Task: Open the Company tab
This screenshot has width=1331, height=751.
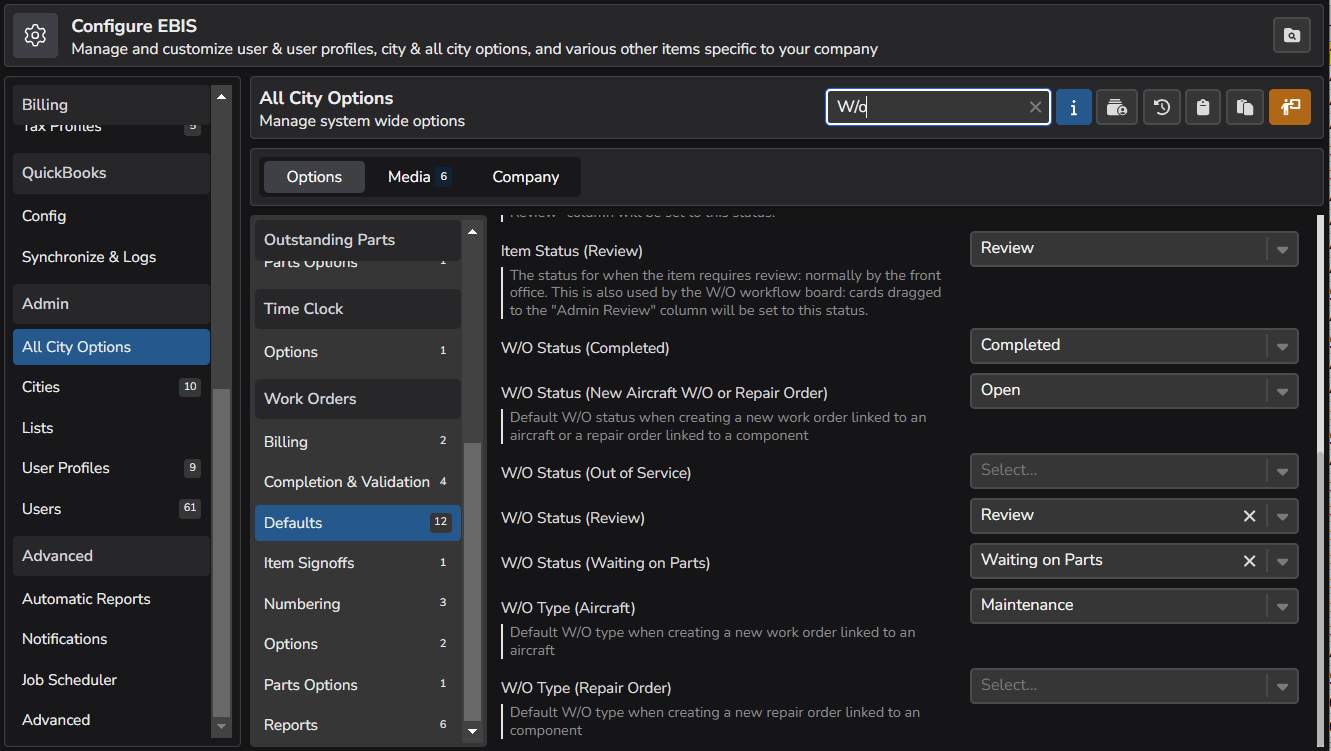Action: point(525,176)
